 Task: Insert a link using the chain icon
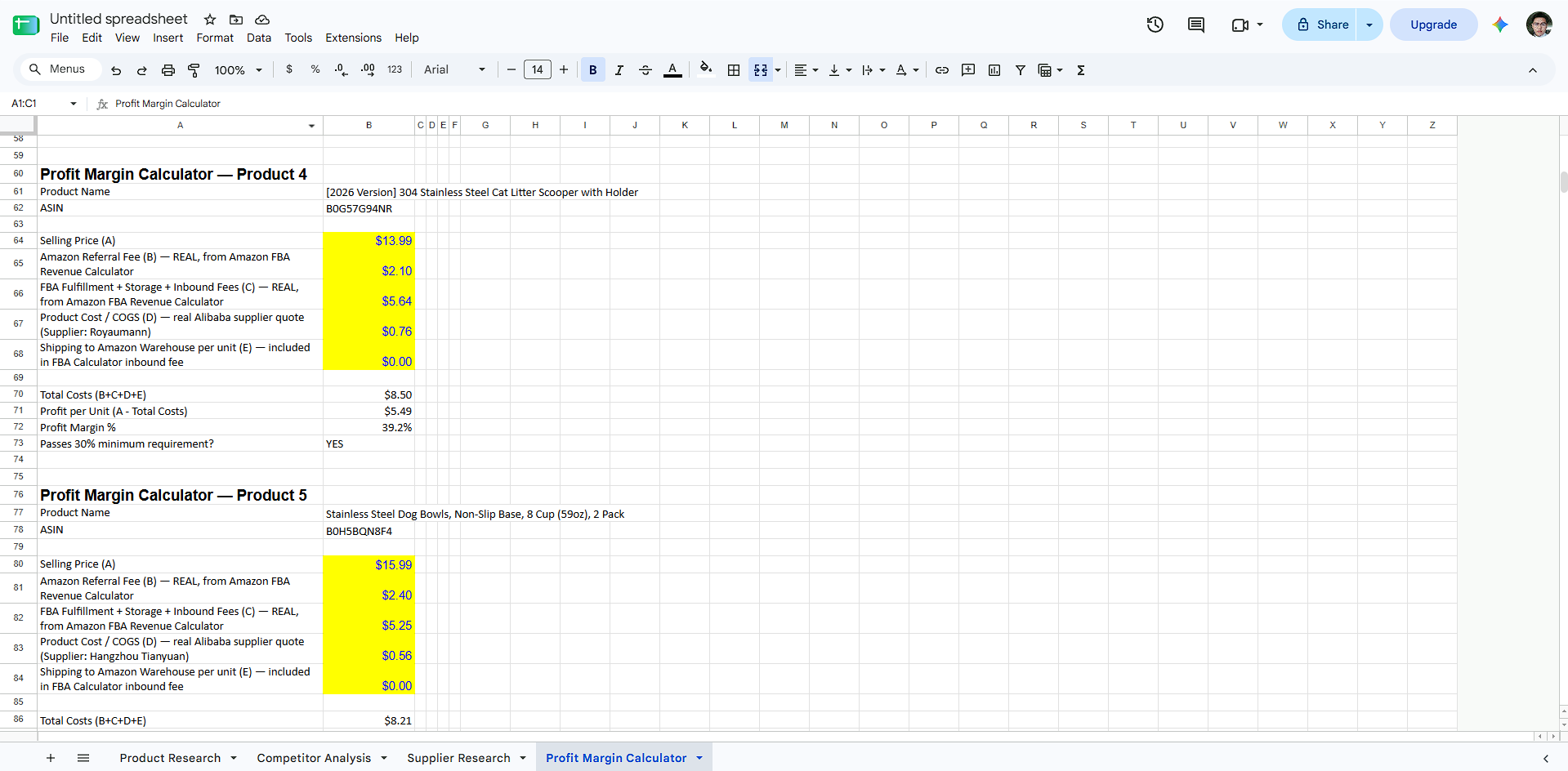tap(942, 70)
